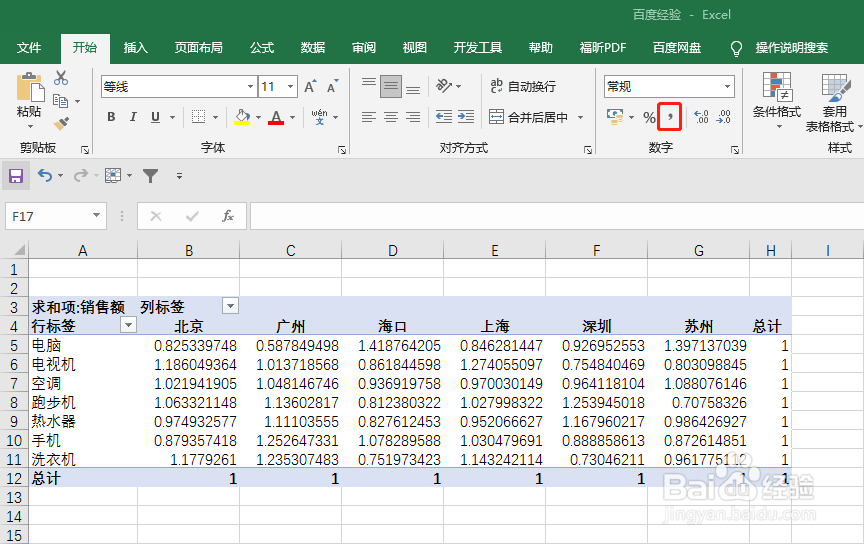This screenshot has width=864, height=544.
Task: Customize Quick Access Toolbar arrow
Action: pos(179,176)
